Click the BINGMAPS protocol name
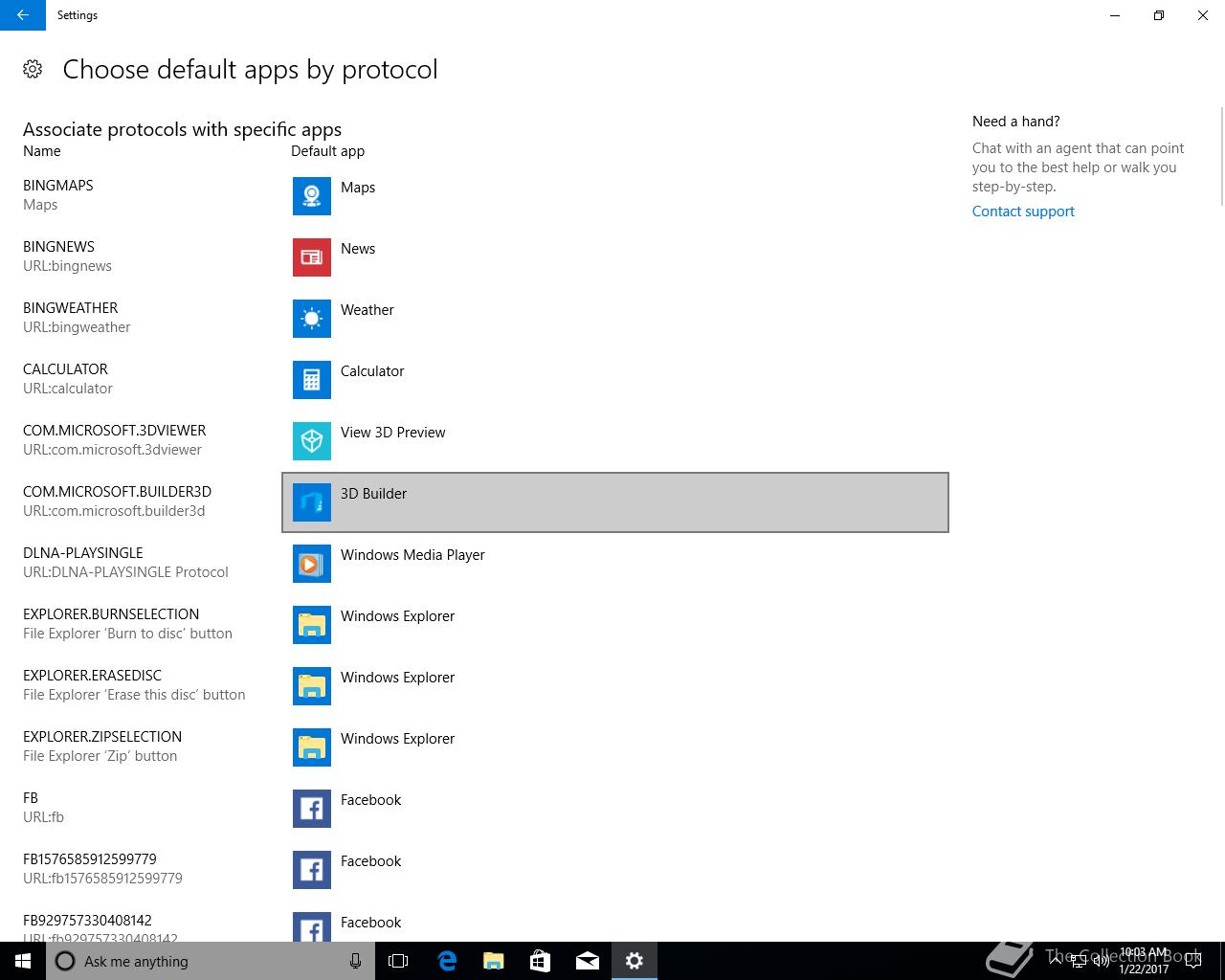This screenshot has height=980, width=1225. point(58,186)
